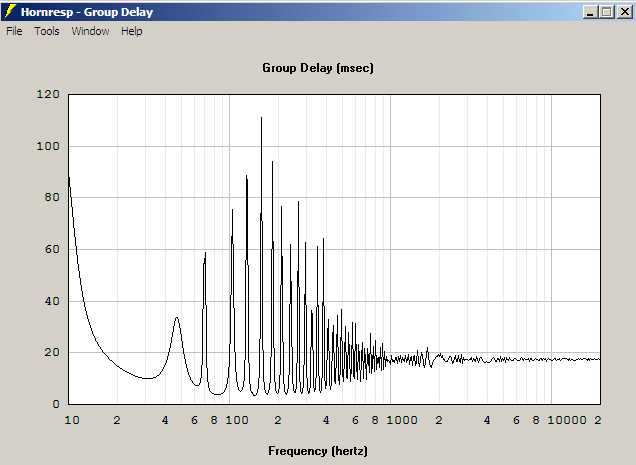Click the 80 label on the vertical axis
The image size is (636, 465).
tap(52, 197)
